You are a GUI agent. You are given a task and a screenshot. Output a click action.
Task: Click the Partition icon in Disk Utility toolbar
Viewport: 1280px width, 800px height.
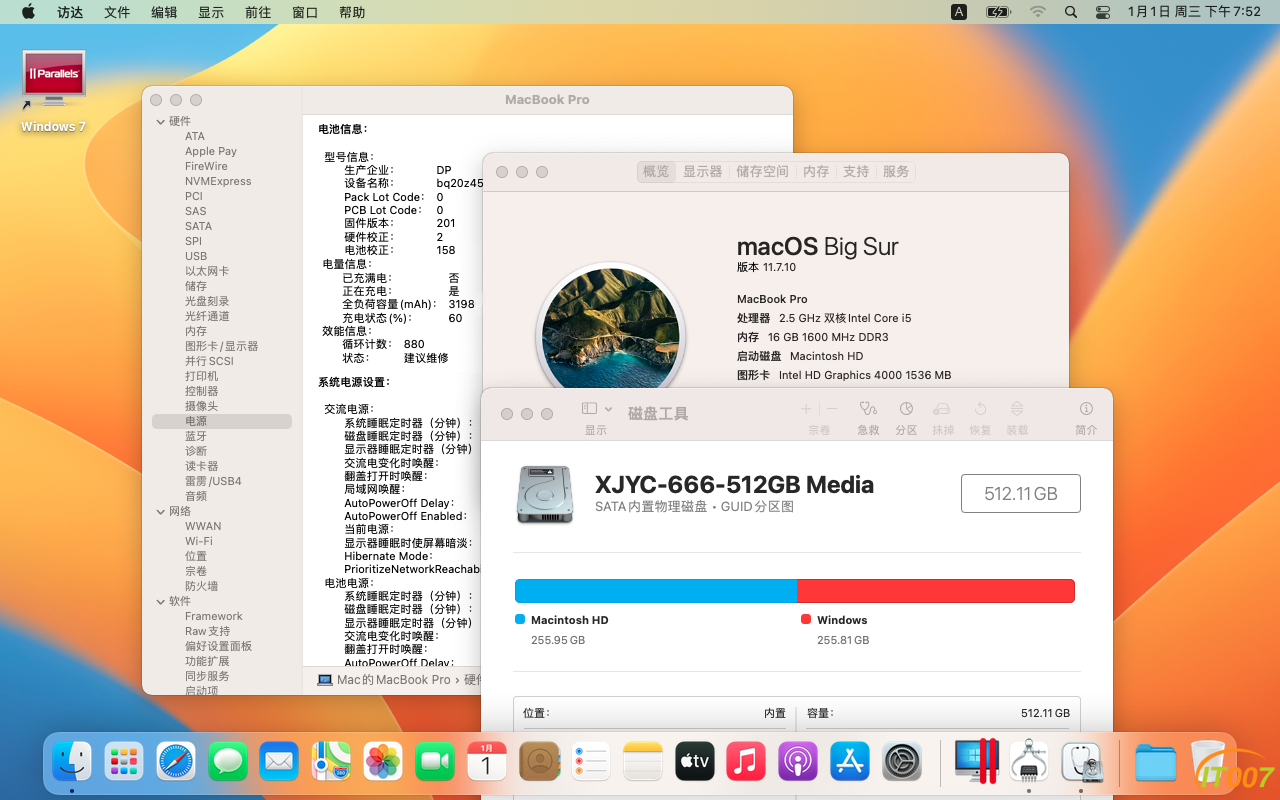tap(906, 409)
